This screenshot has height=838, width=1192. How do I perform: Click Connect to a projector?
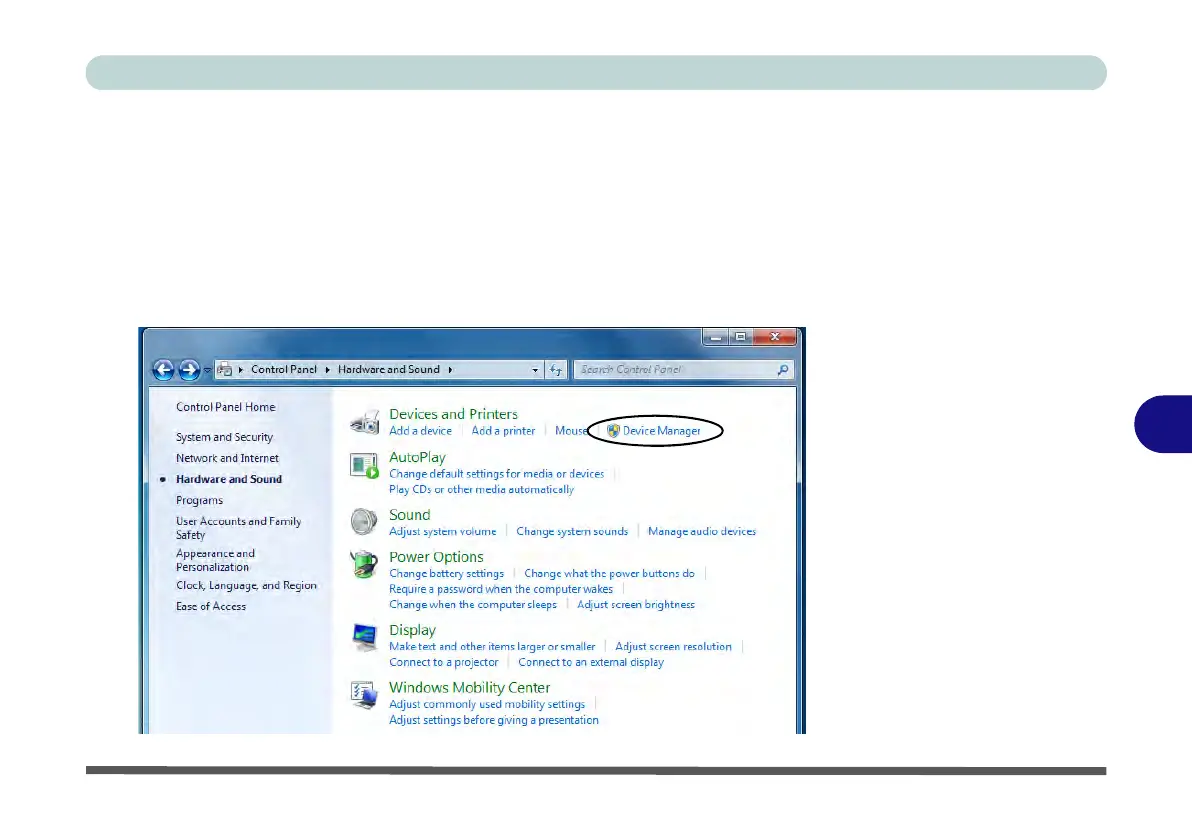(x=444, y=662)
